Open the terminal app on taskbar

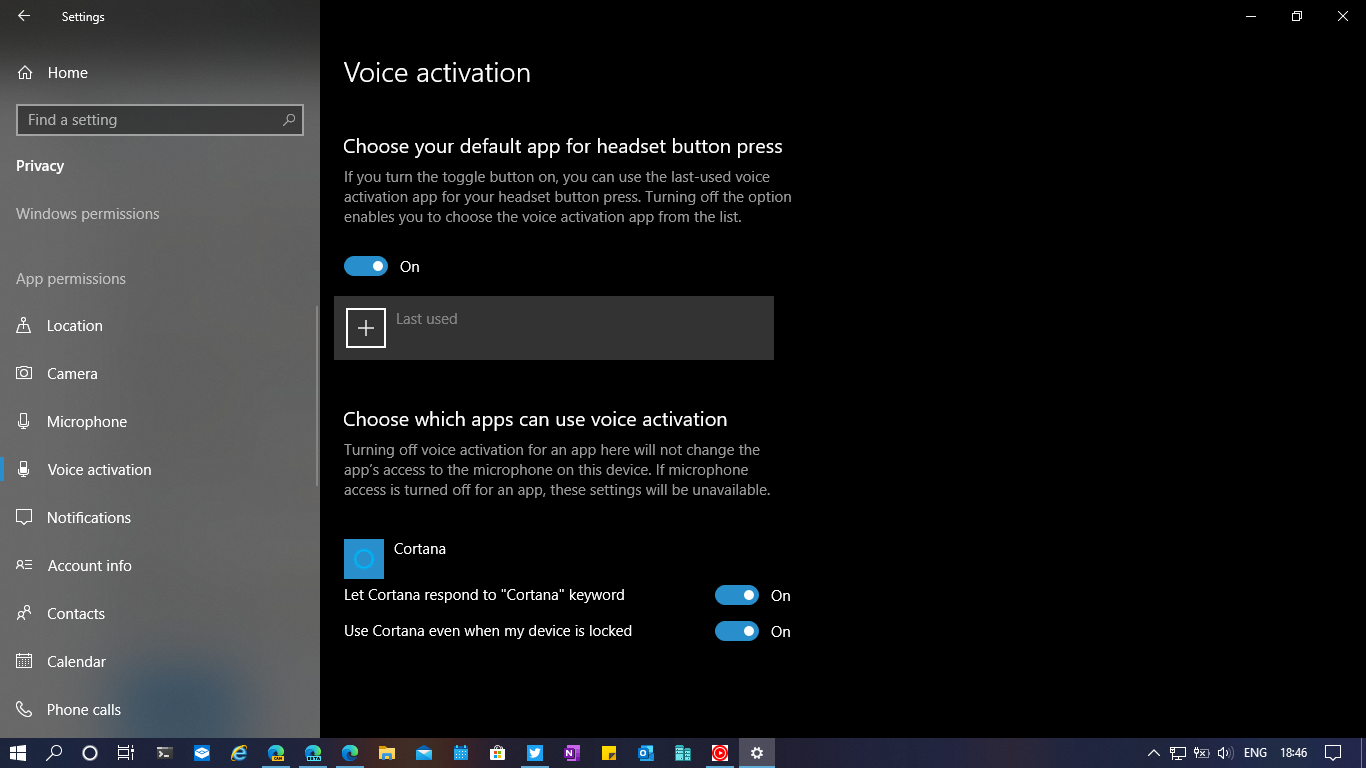pos(165,753)
